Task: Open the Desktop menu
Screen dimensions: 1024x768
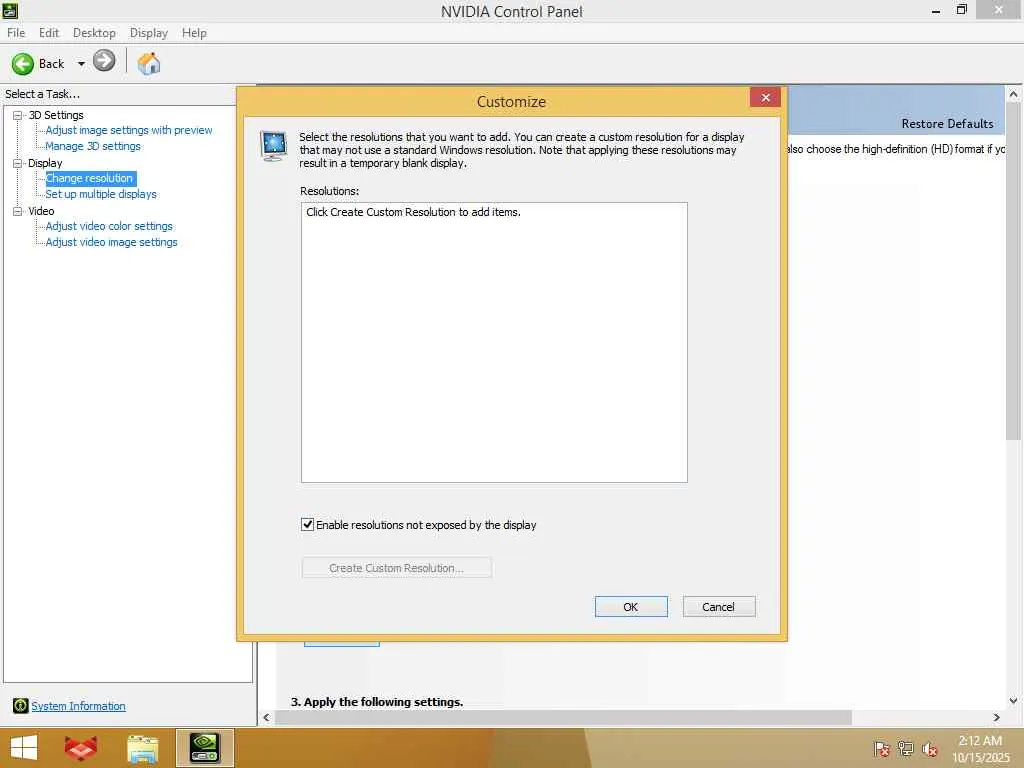Action: coord(94,33)
